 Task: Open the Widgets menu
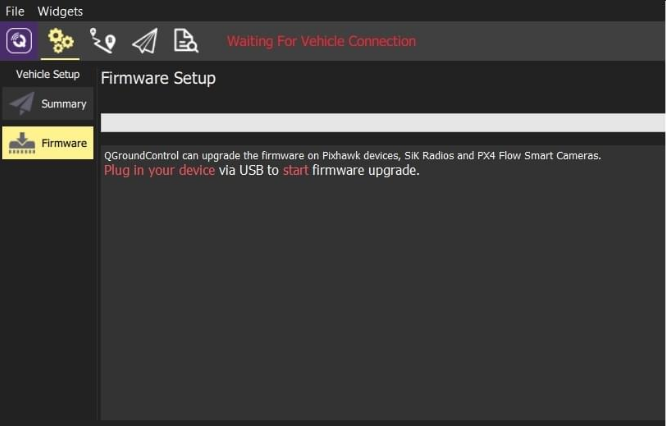(x=60, y=11)
